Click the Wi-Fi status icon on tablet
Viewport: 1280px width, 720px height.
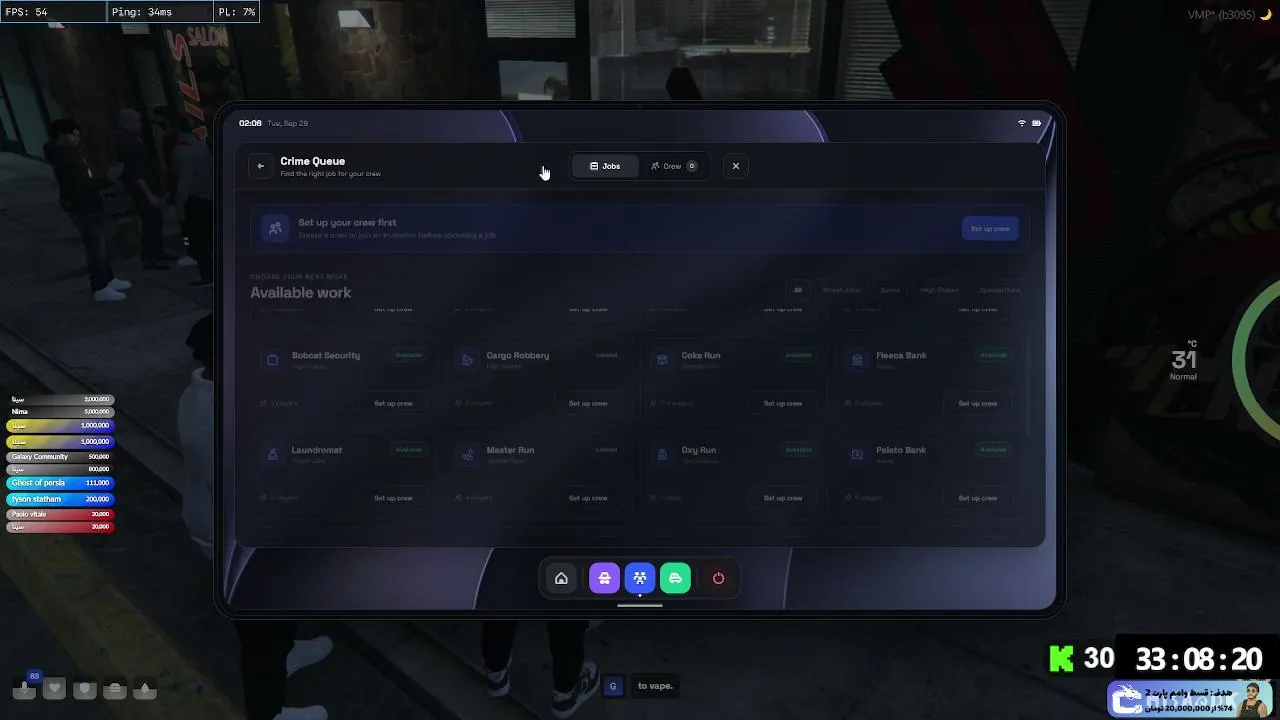point(1022,123)
